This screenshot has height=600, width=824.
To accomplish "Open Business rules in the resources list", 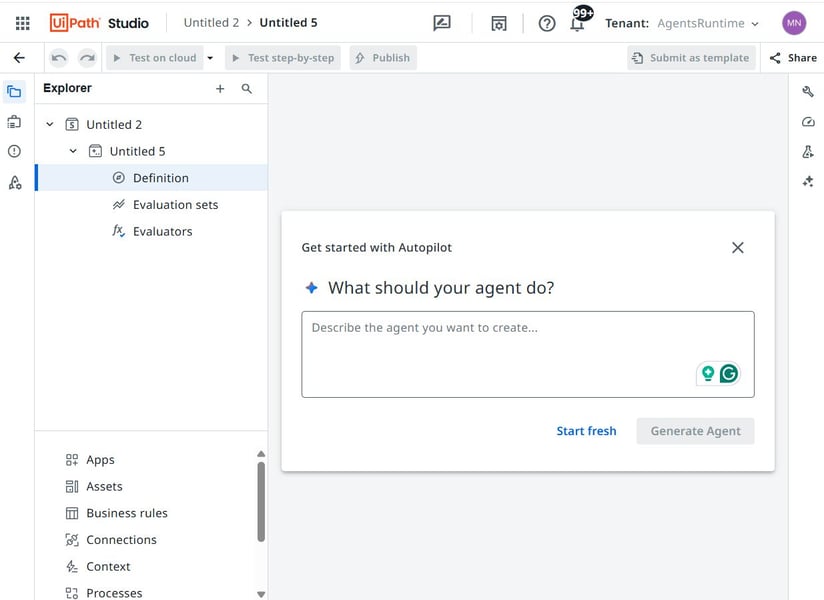I will click(116, 513).
